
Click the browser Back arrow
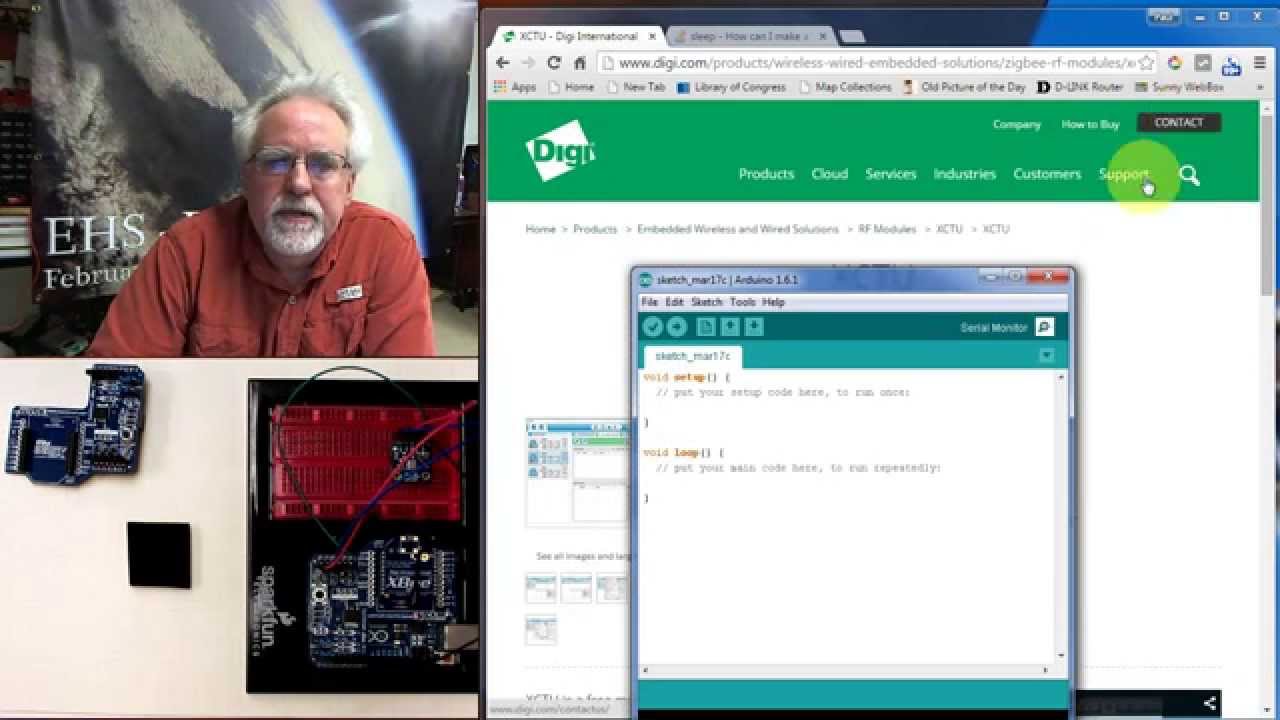point(503,63)
